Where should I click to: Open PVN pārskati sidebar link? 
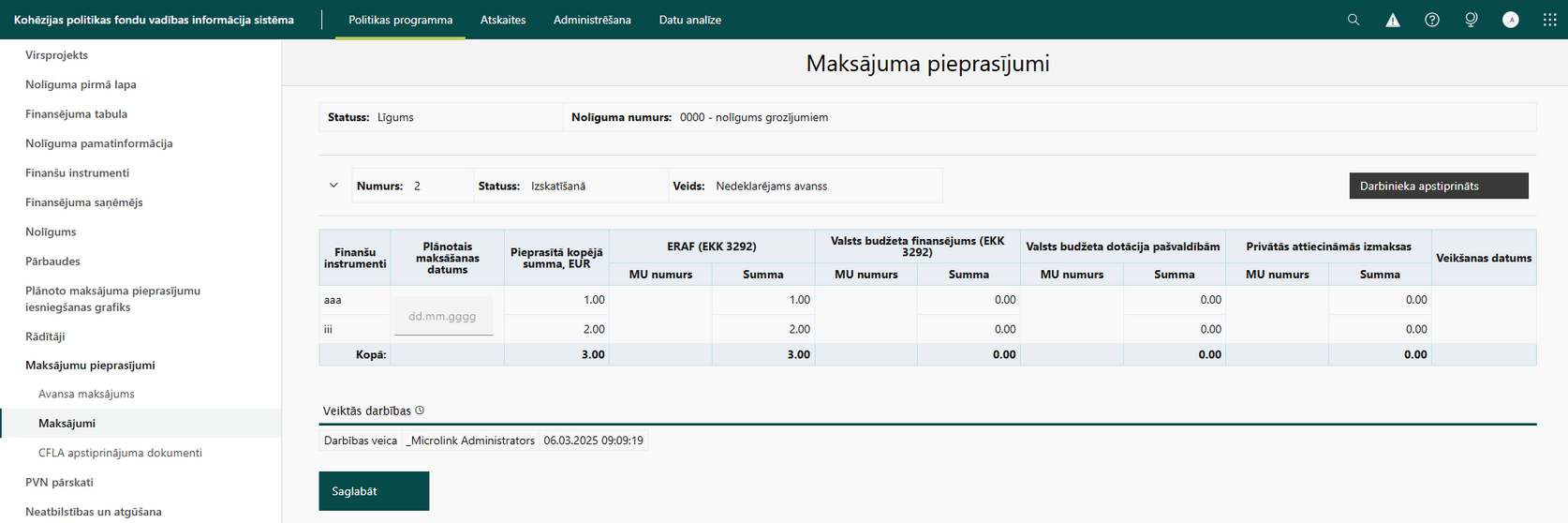(59, 483)
